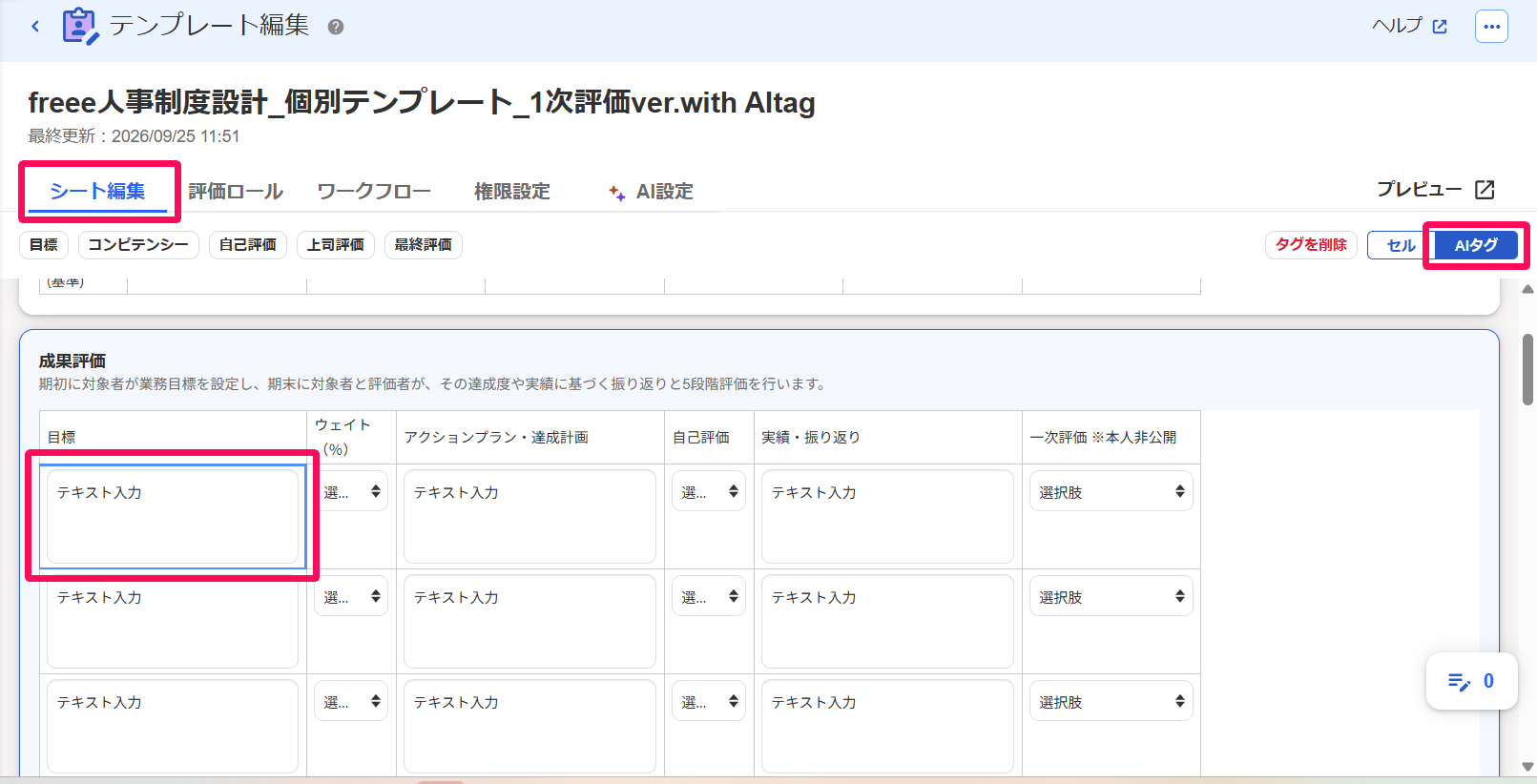Click the 最終更新 timestamp text

(x=134, y=136)
